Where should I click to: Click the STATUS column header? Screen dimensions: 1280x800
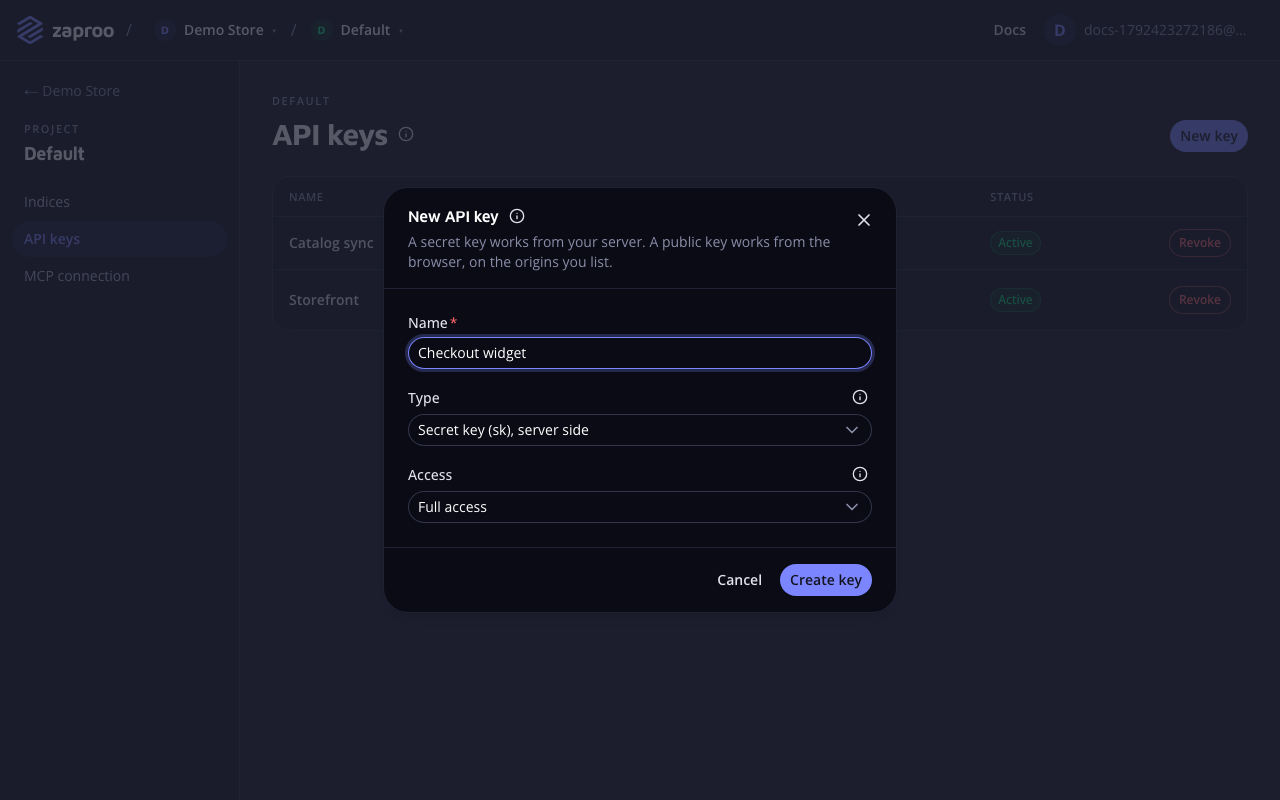(1011, 197)
